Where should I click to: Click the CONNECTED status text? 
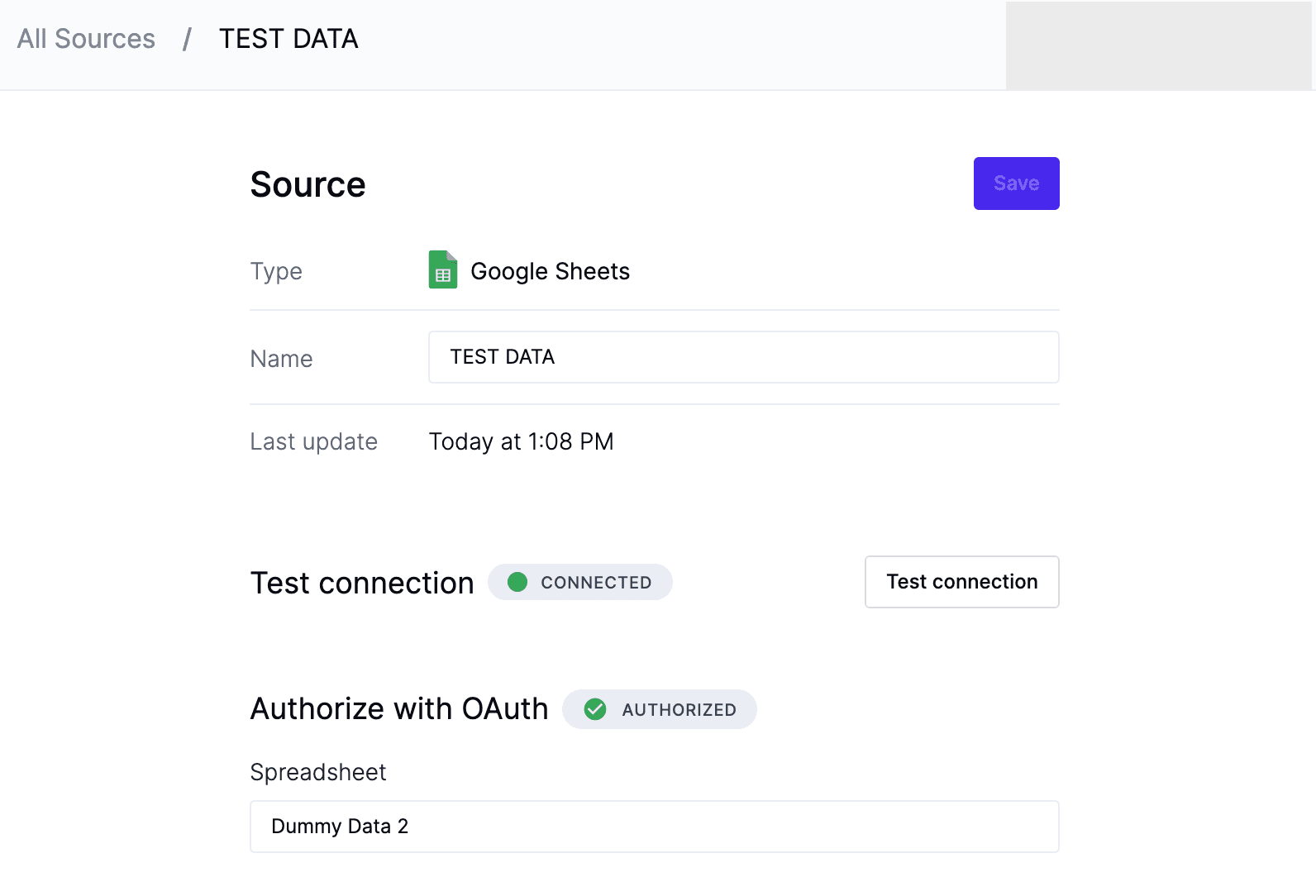tap(596, 583)
